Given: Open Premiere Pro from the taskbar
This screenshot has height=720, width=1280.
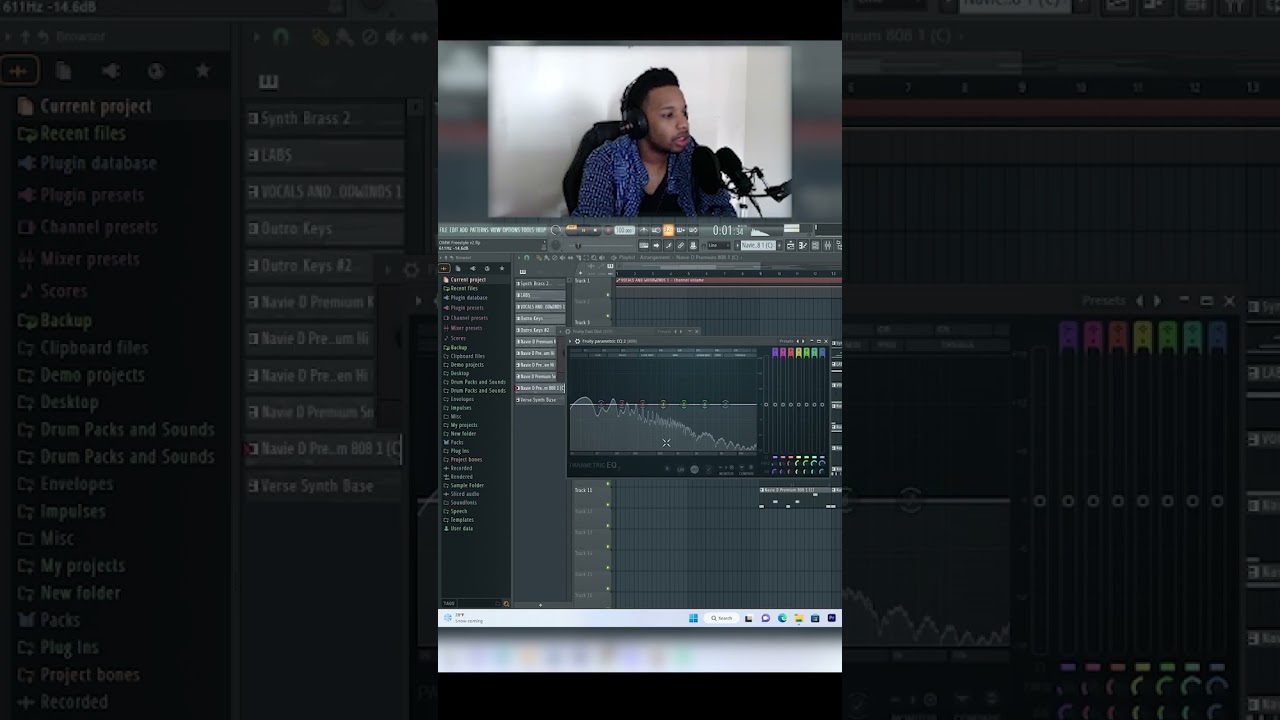Looking at the screenshot, I should click(x=832, y=618).
